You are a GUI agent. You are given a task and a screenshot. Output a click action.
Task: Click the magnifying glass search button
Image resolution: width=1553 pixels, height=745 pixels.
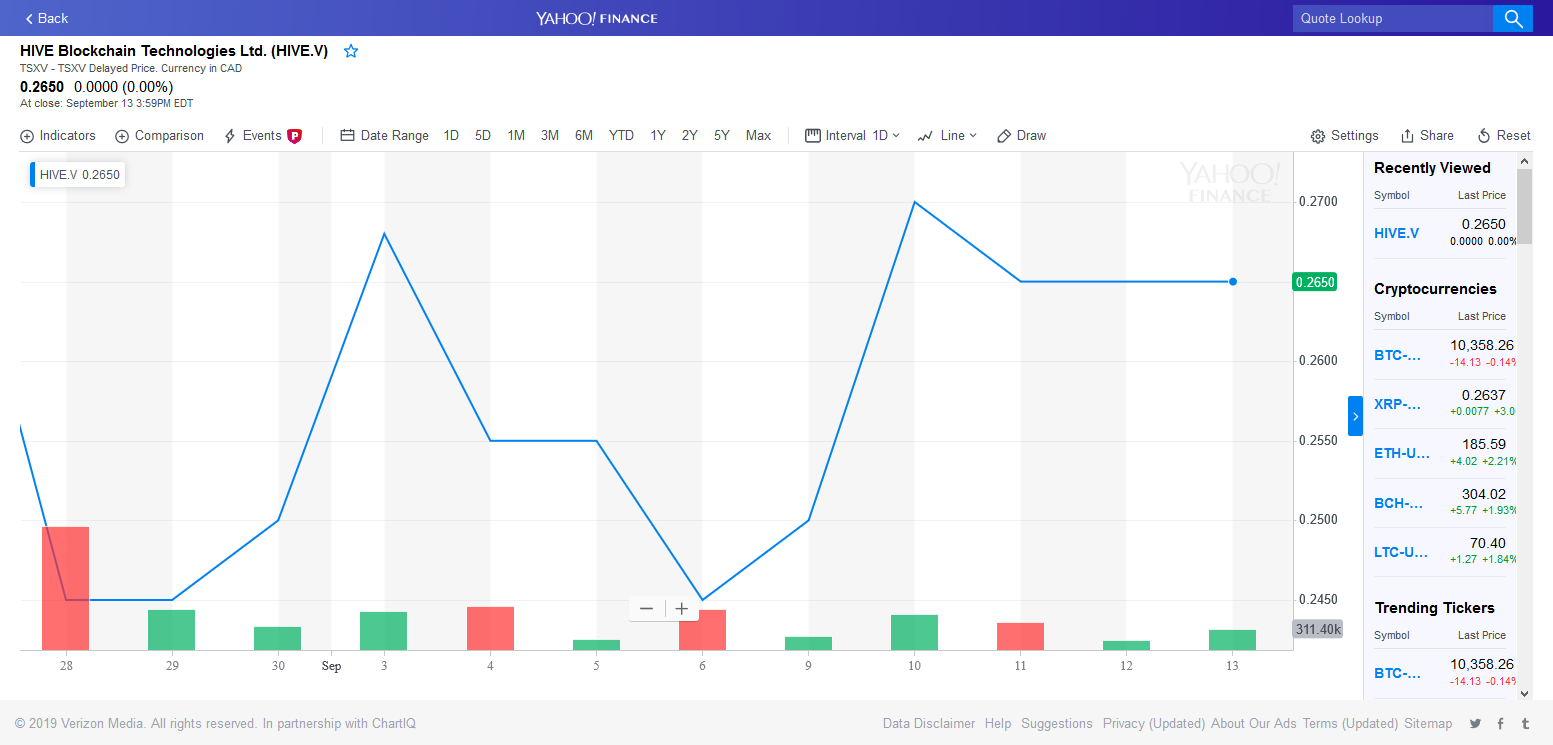1513,18
